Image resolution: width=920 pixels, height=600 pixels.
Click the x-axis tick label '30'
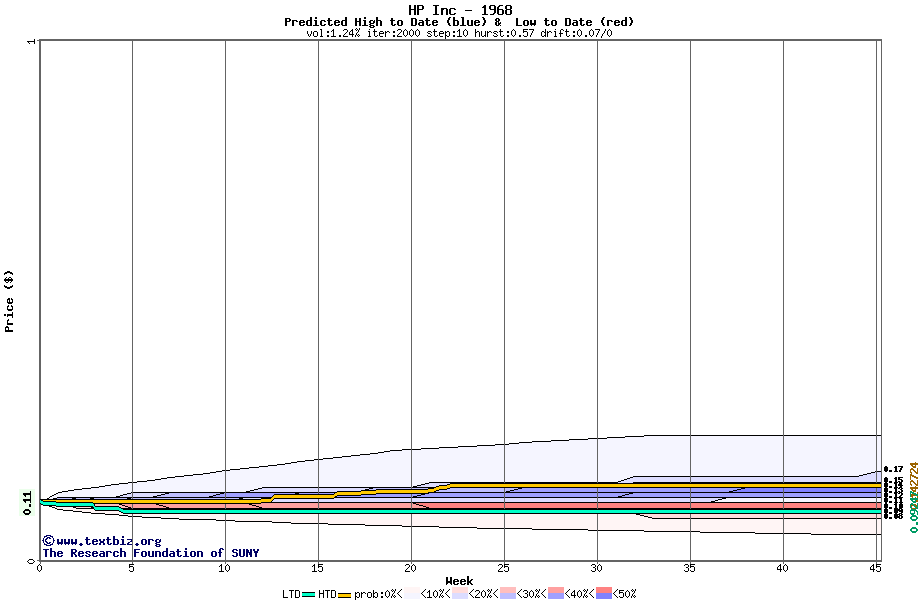pyautogui.click(x=597, y=568)
